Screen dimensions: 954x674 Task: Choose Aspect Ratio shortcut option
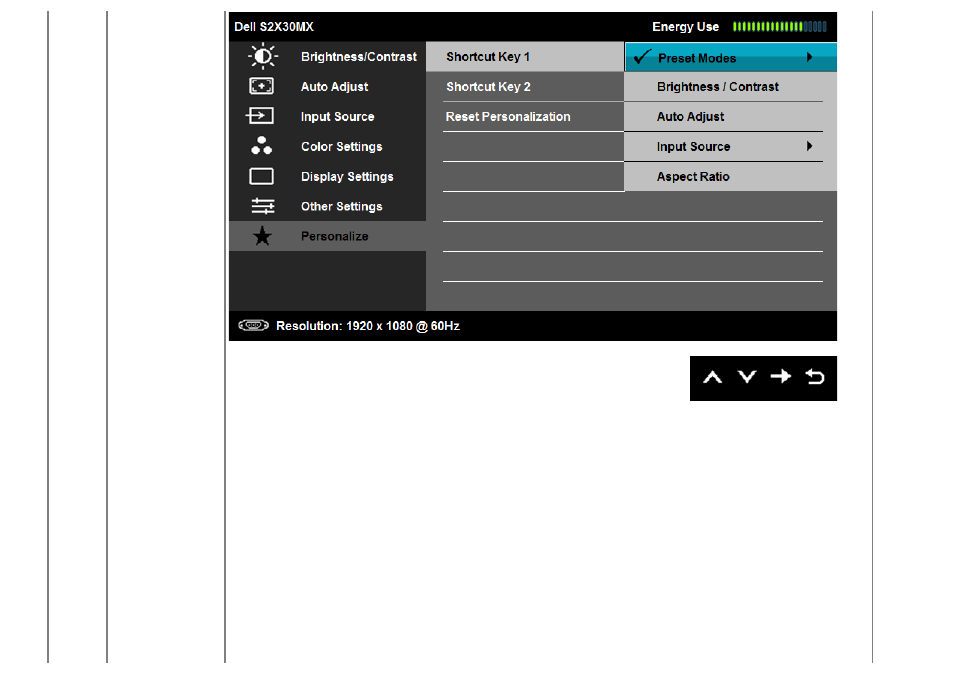click(x=731, y=176)
